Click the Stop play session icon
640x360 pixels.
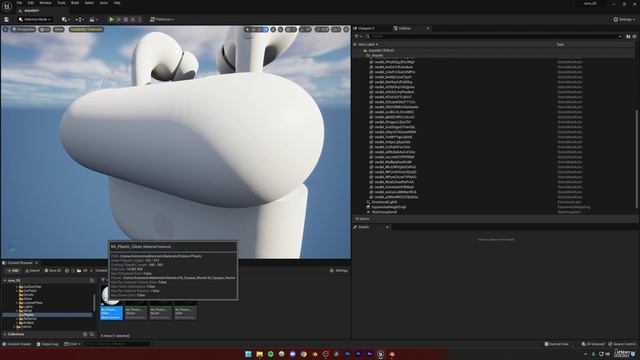pos(126,20)
